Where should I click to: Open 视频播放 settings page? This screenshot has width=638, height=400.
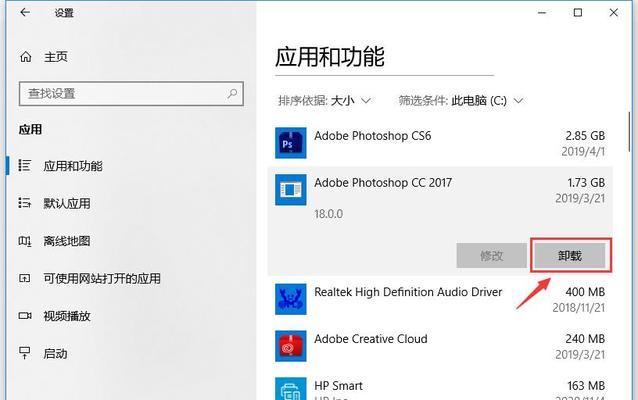pyautogui.click(x=67, y=316)
